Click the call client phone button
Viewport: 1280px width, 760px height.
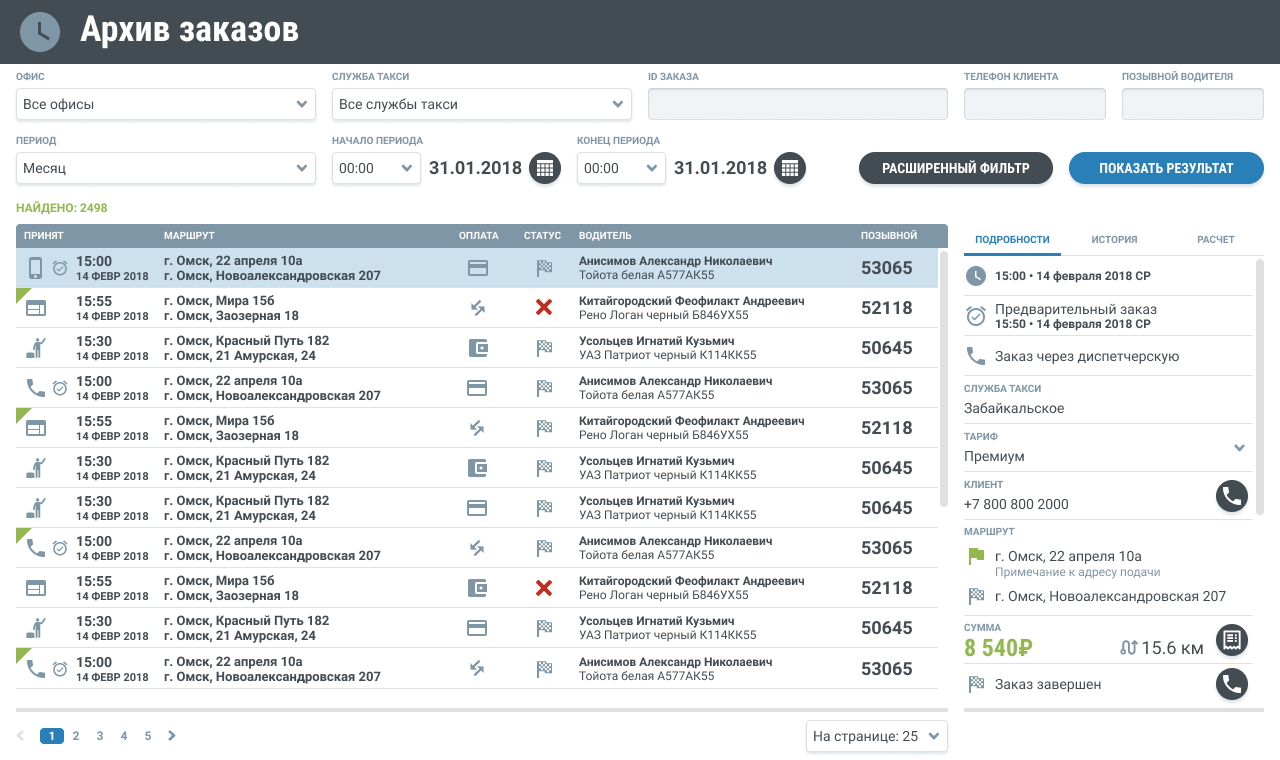tap(1232, 496)
